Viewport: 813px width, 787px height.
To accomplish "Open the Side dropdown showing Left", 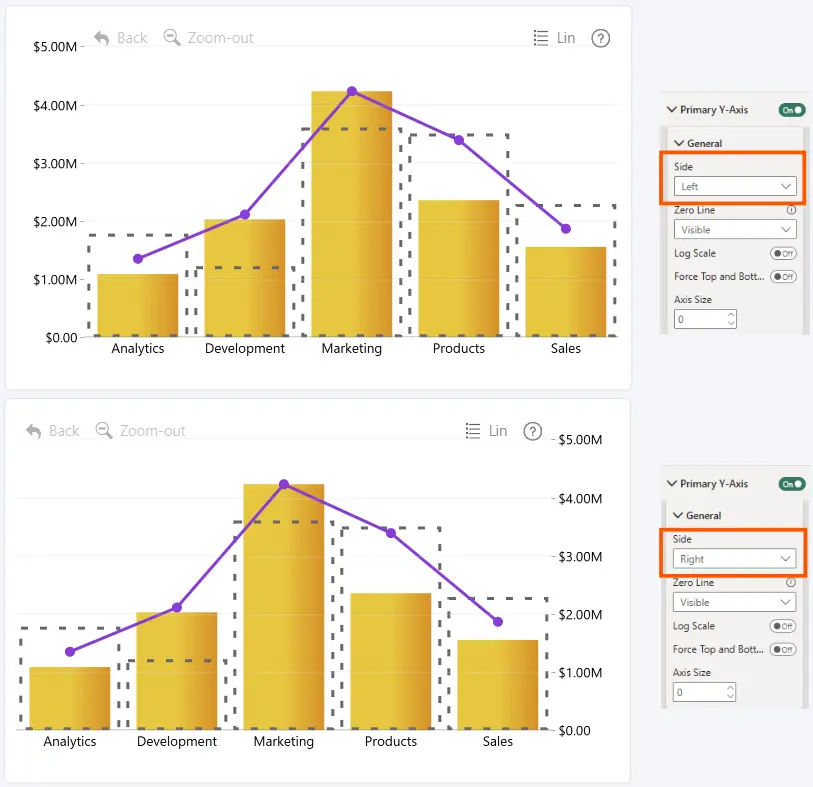I will [735, 187].
